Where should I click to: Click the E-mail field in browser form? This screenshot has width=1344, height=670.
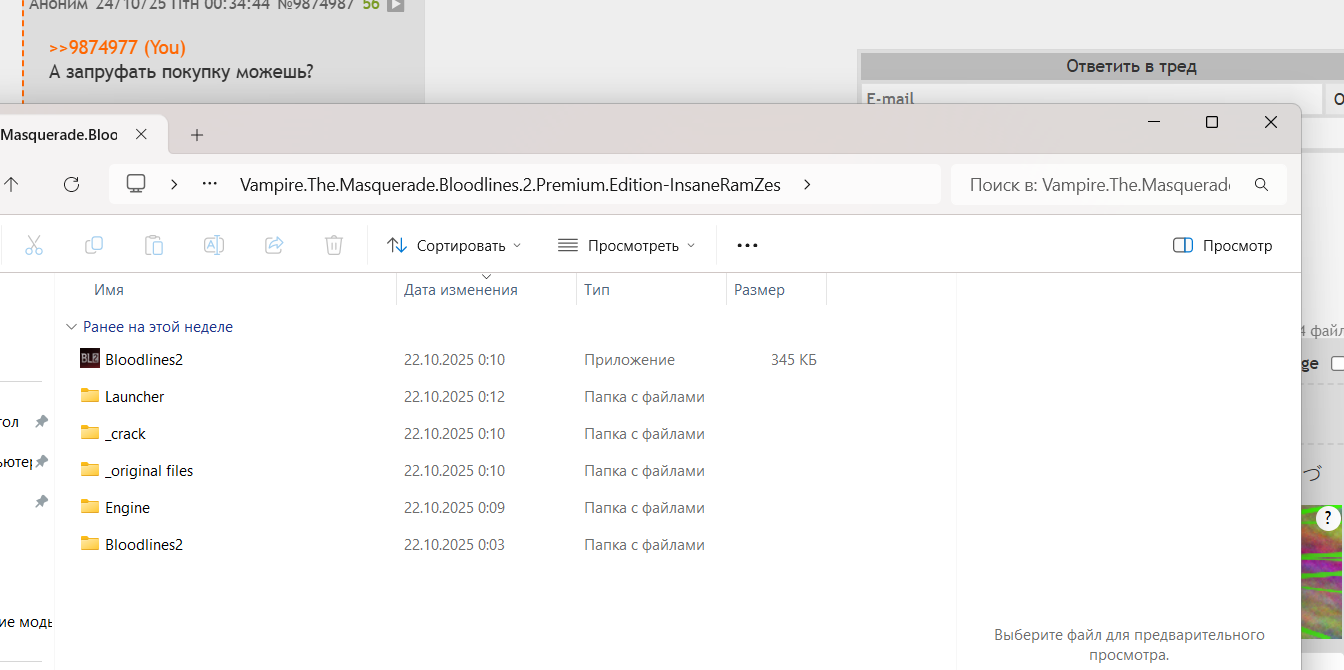pyautogui.click(x=1092, y=98)
